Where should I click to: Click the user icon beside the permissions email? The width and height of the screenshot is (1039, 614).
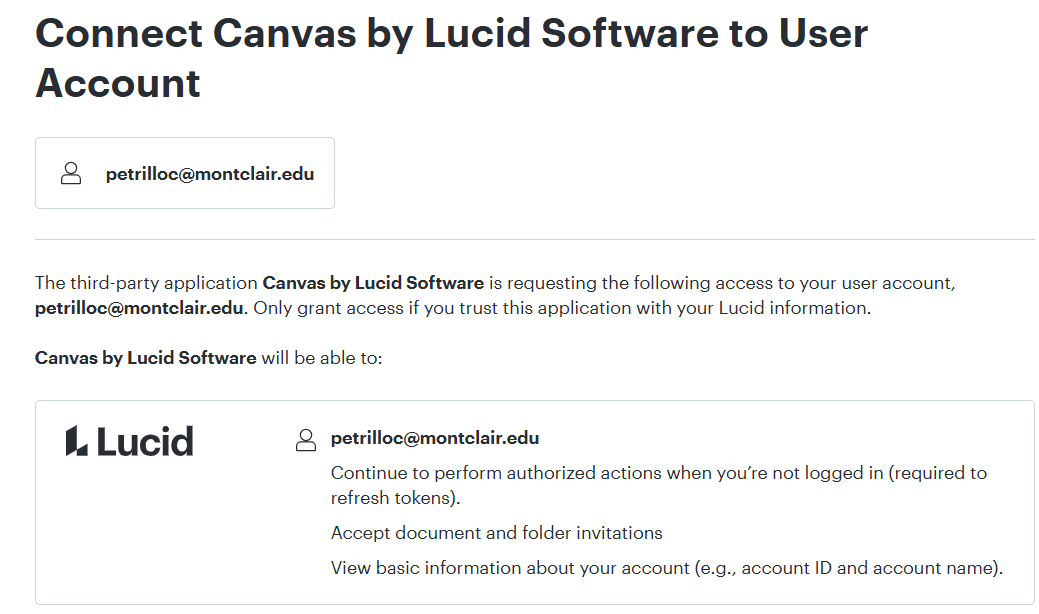[306, 440]
